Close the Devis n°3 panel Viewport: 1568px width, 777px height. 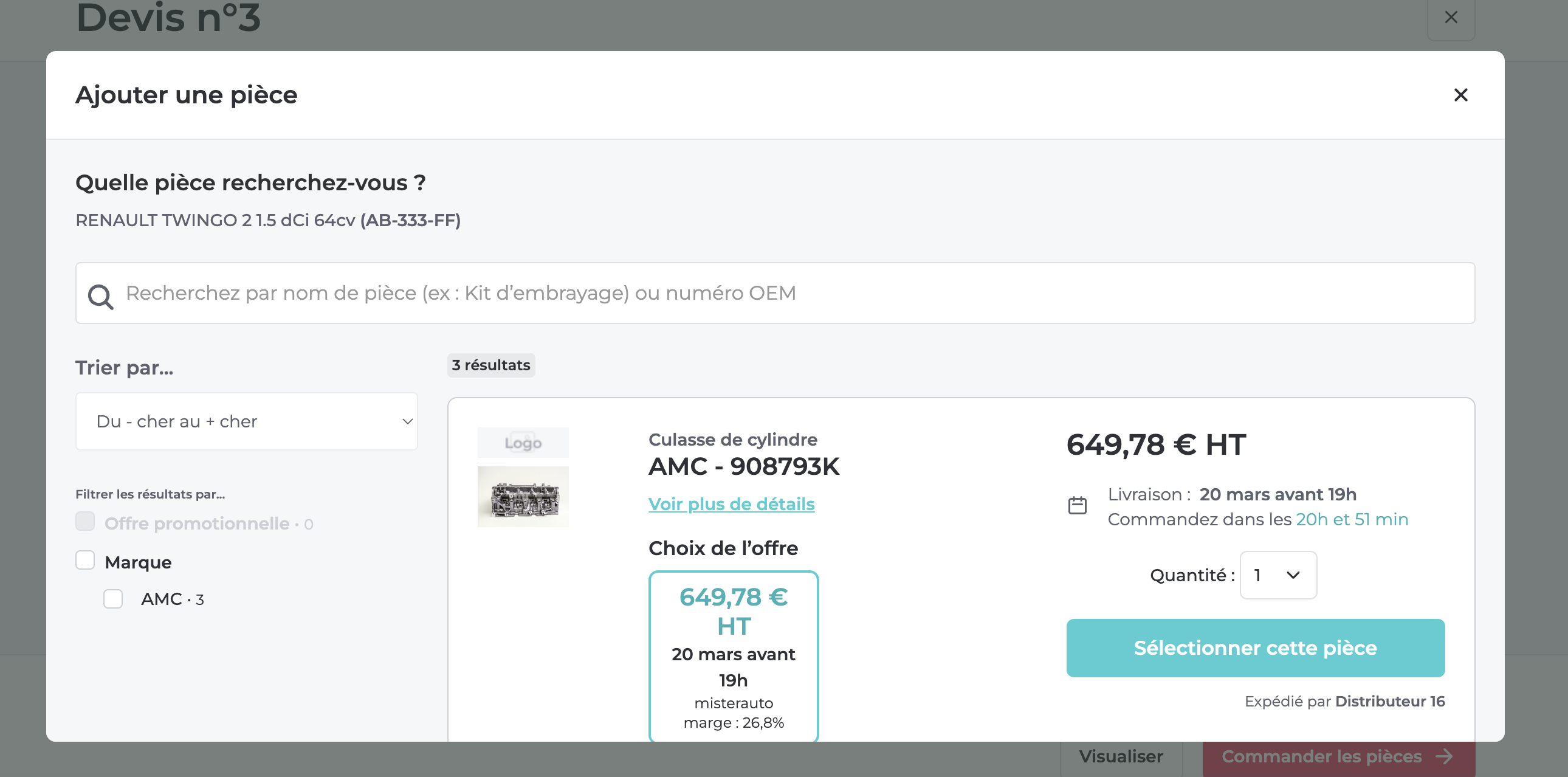coord(1451,17)
